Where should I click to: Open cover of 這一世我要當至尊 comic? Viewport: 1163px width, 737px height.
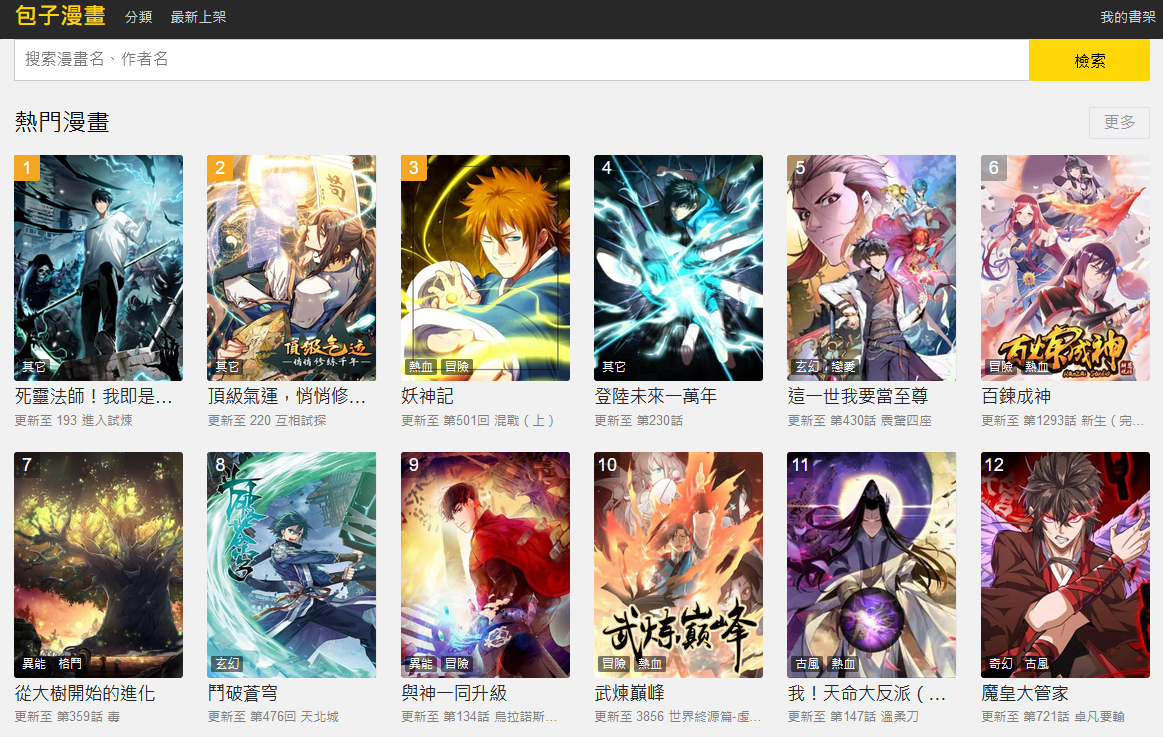pos(872,268)
